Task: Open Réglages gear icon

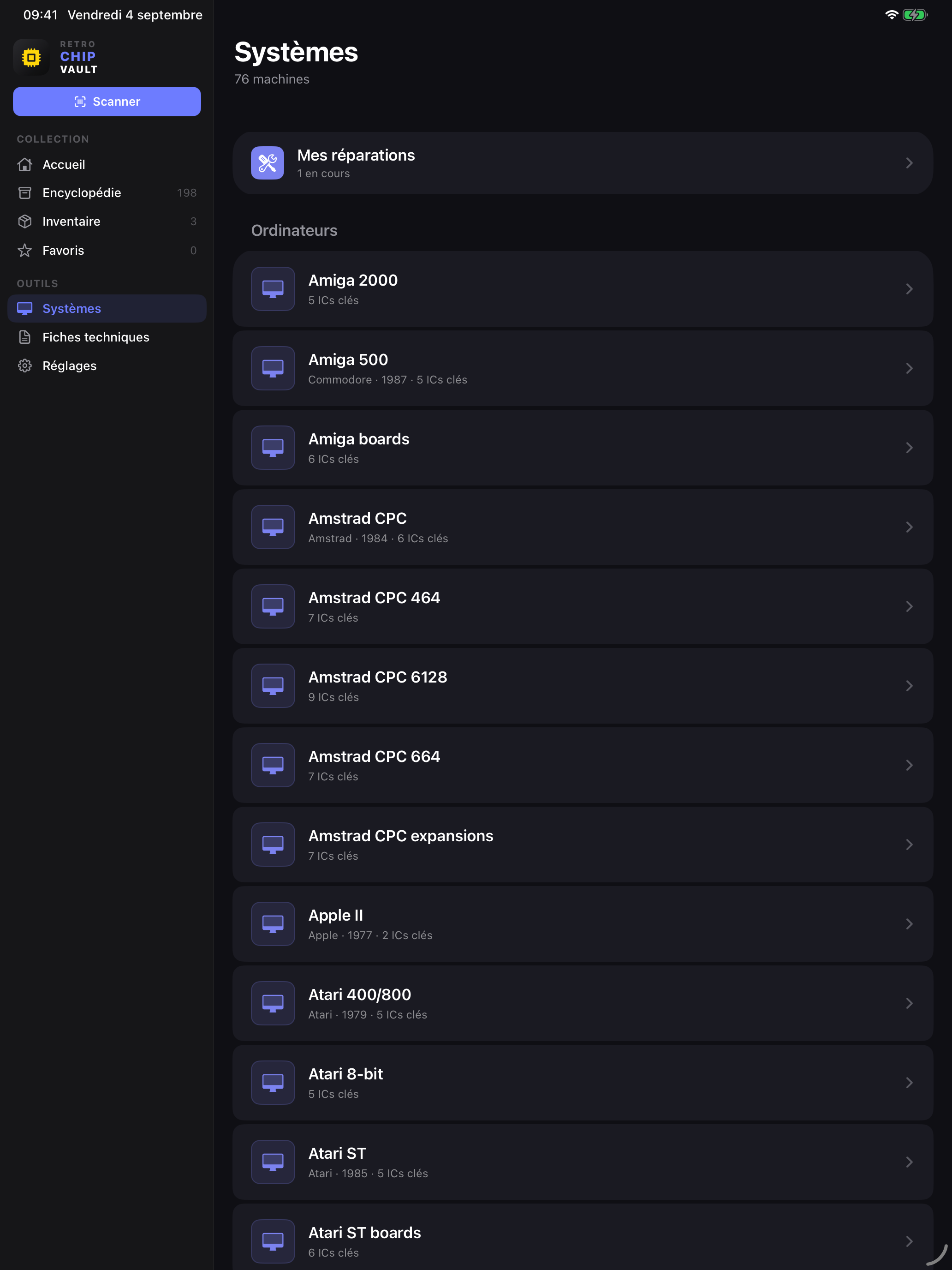Action: [24, 366]
